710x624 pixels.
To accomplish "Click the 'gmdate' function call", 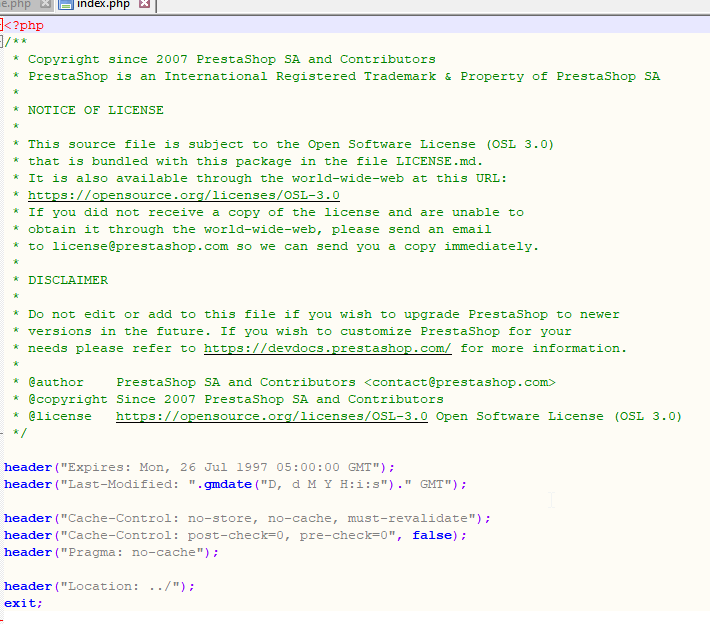I will coord(228,485).
